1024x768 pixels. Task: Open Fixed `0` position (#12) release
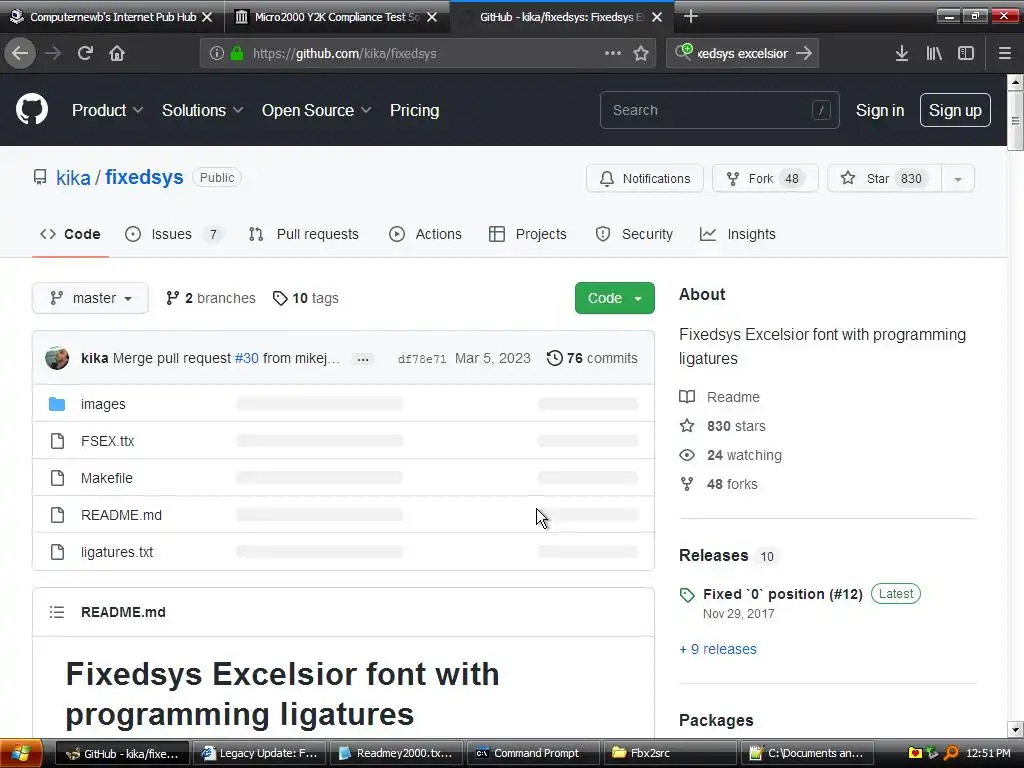782,594
